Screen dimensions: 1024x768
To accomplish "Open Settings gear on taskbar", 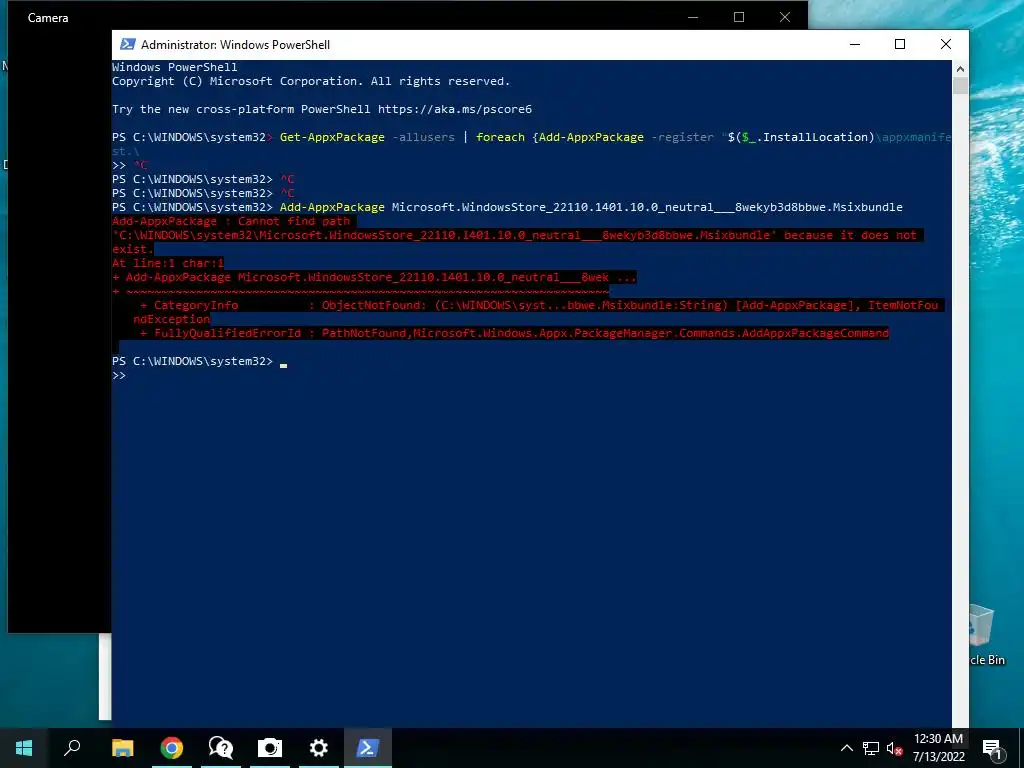I will (x=319, y=748).
